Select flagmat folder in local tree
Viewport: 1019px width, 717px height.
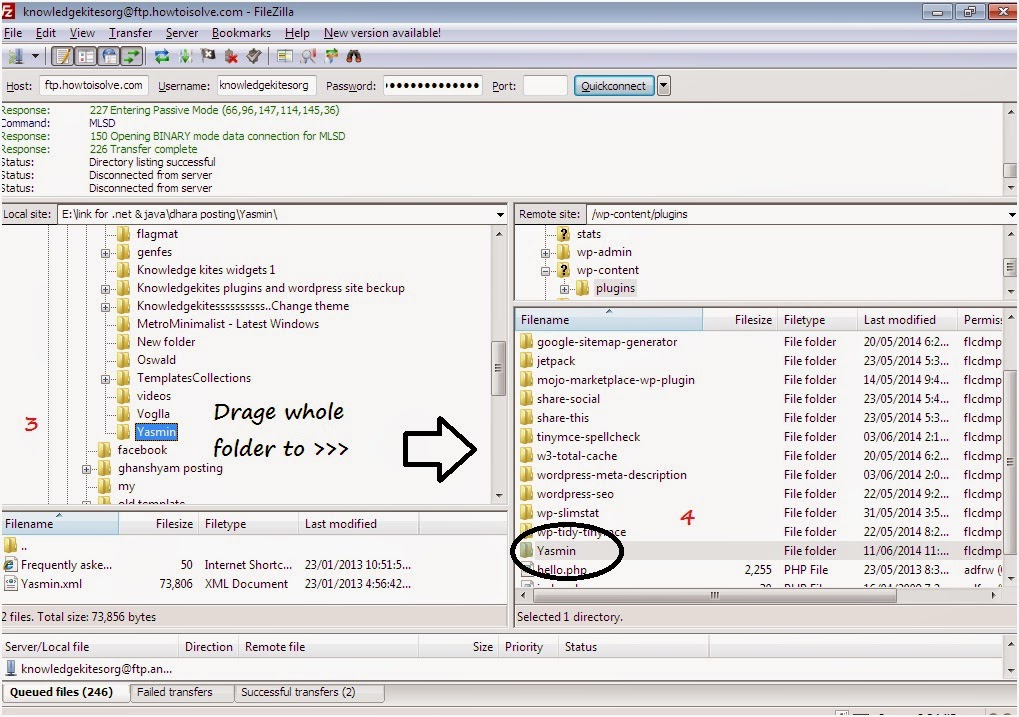click(x=157, y=233)
